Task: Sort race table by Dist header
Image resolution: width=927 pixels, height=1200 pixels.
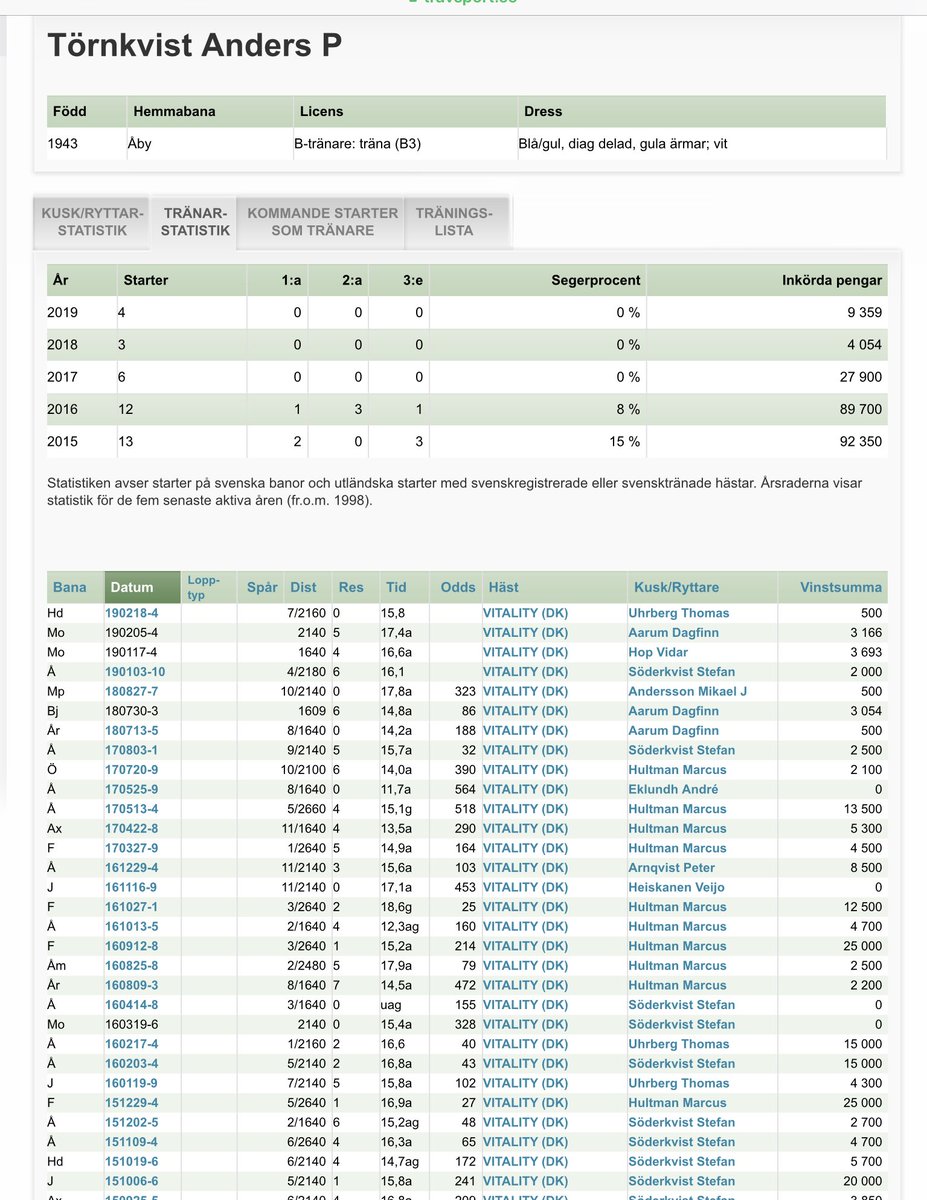Action: tap(302, 587)
